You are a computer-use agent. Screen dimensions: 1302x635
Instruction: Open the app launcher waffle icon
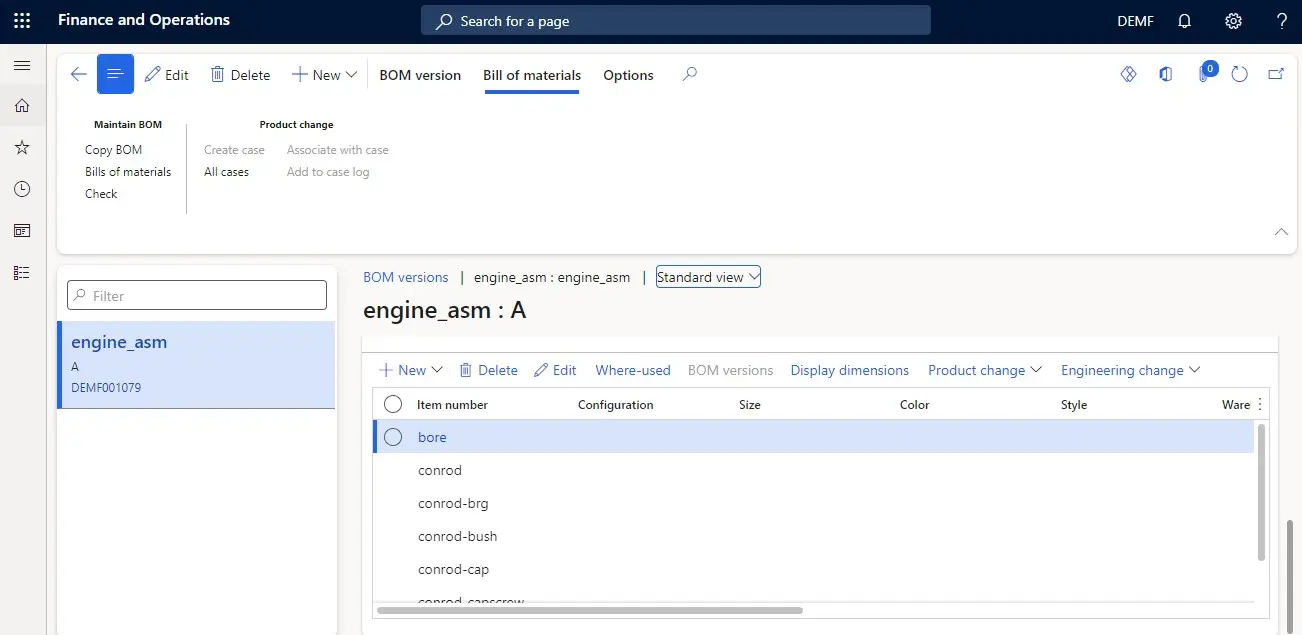tap(22, 20)
